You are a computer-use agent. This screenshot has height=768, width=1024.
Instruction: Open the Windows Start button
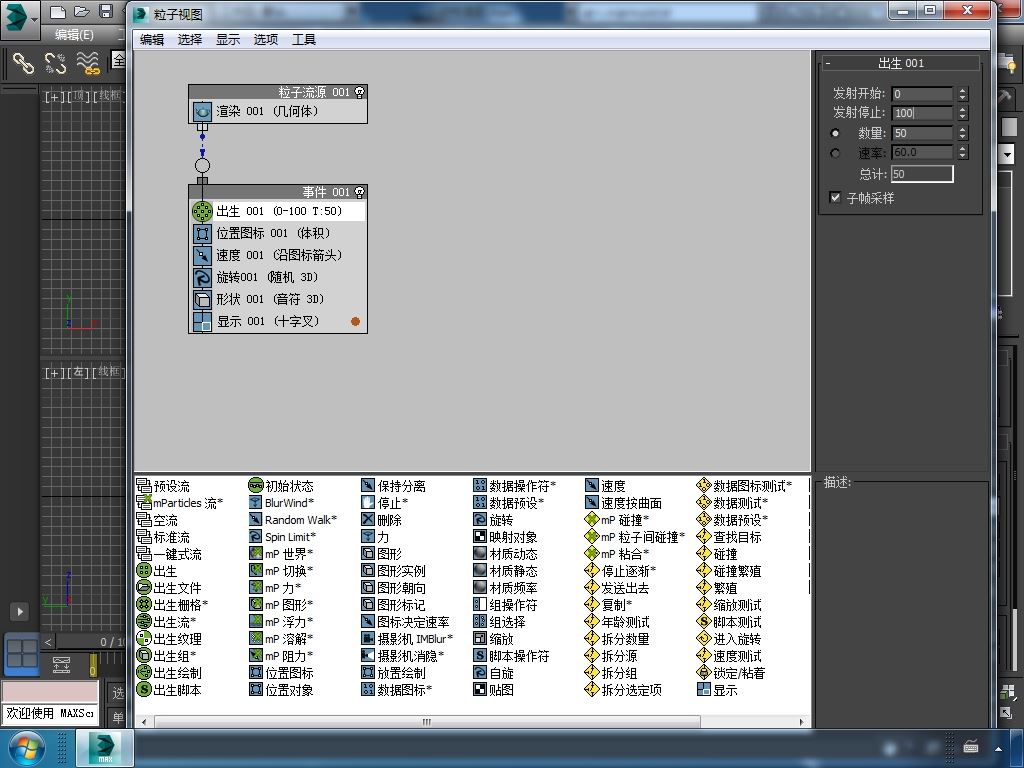26,748
